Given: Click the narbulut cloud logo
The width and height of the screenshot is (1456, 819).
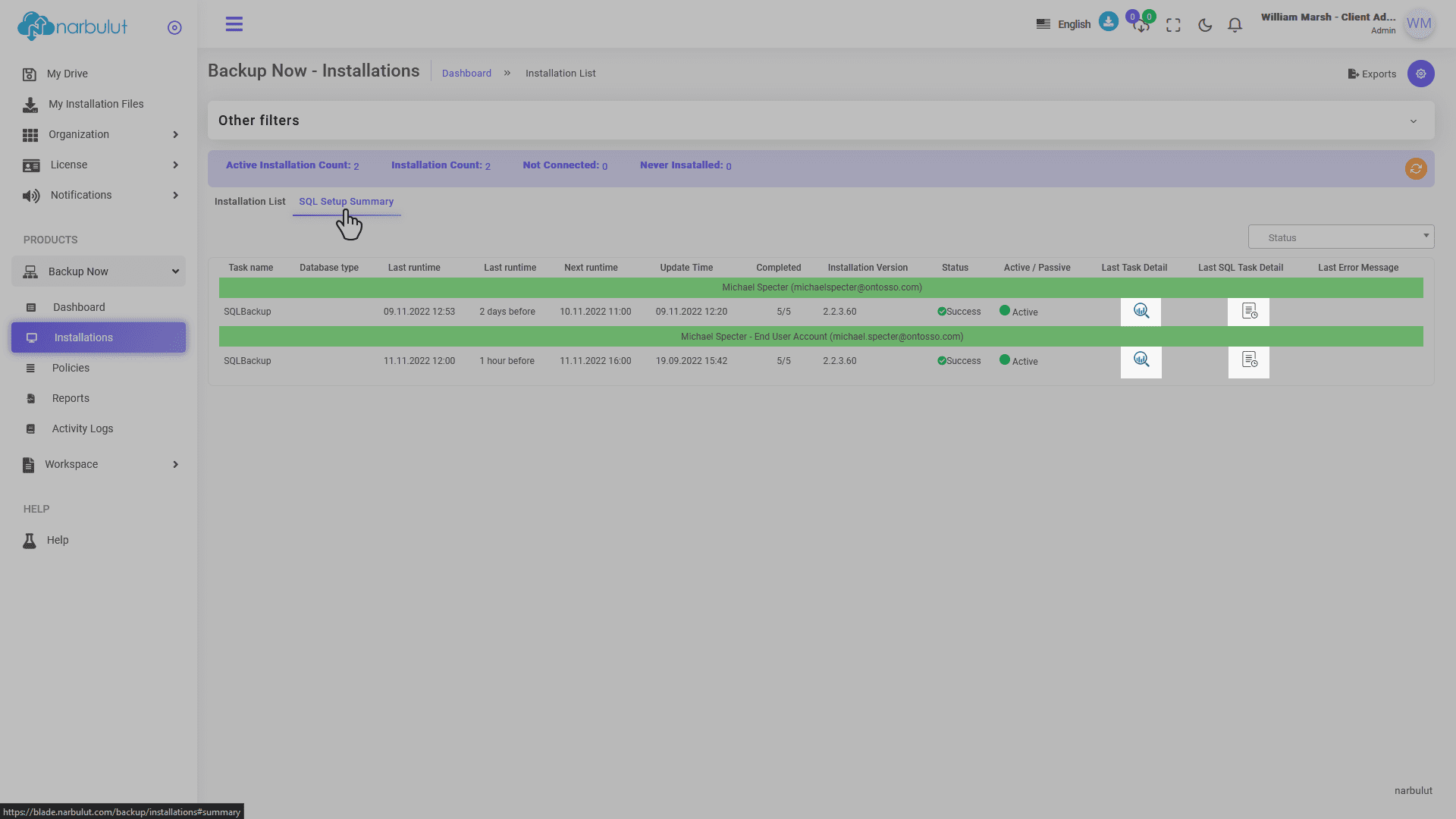Looking at the screenshot, I should point(72,27).
